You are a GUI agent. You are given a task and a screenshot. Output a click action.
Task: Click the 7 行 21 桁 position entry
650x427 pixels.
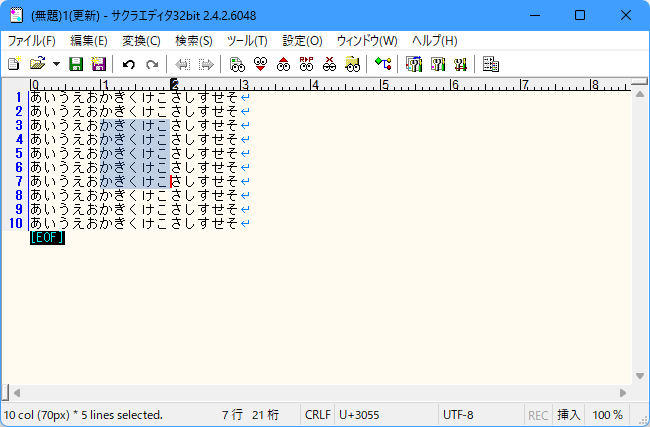point(250,415)
